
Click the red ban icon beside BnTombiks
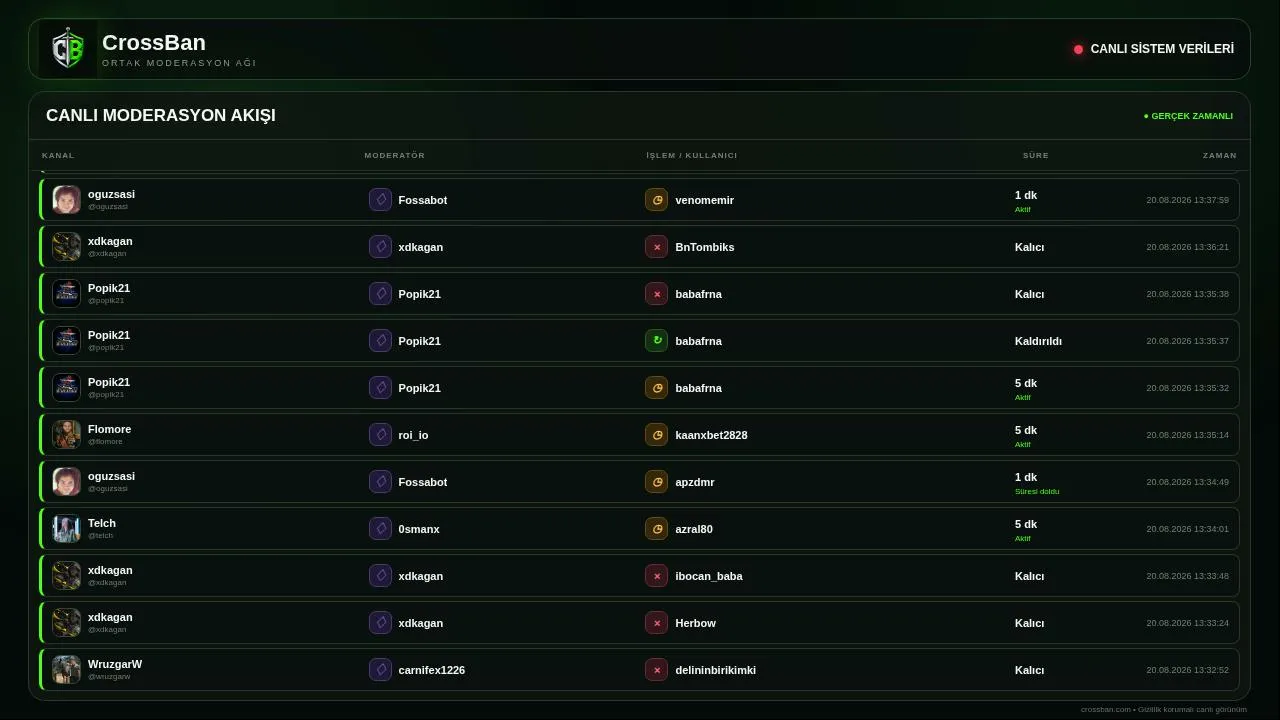656,247
